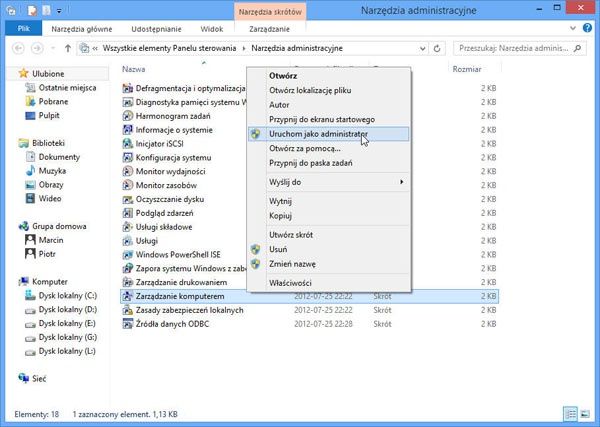
Task: Select the Harmonogram zadań icon
Action: coord(127,116)
